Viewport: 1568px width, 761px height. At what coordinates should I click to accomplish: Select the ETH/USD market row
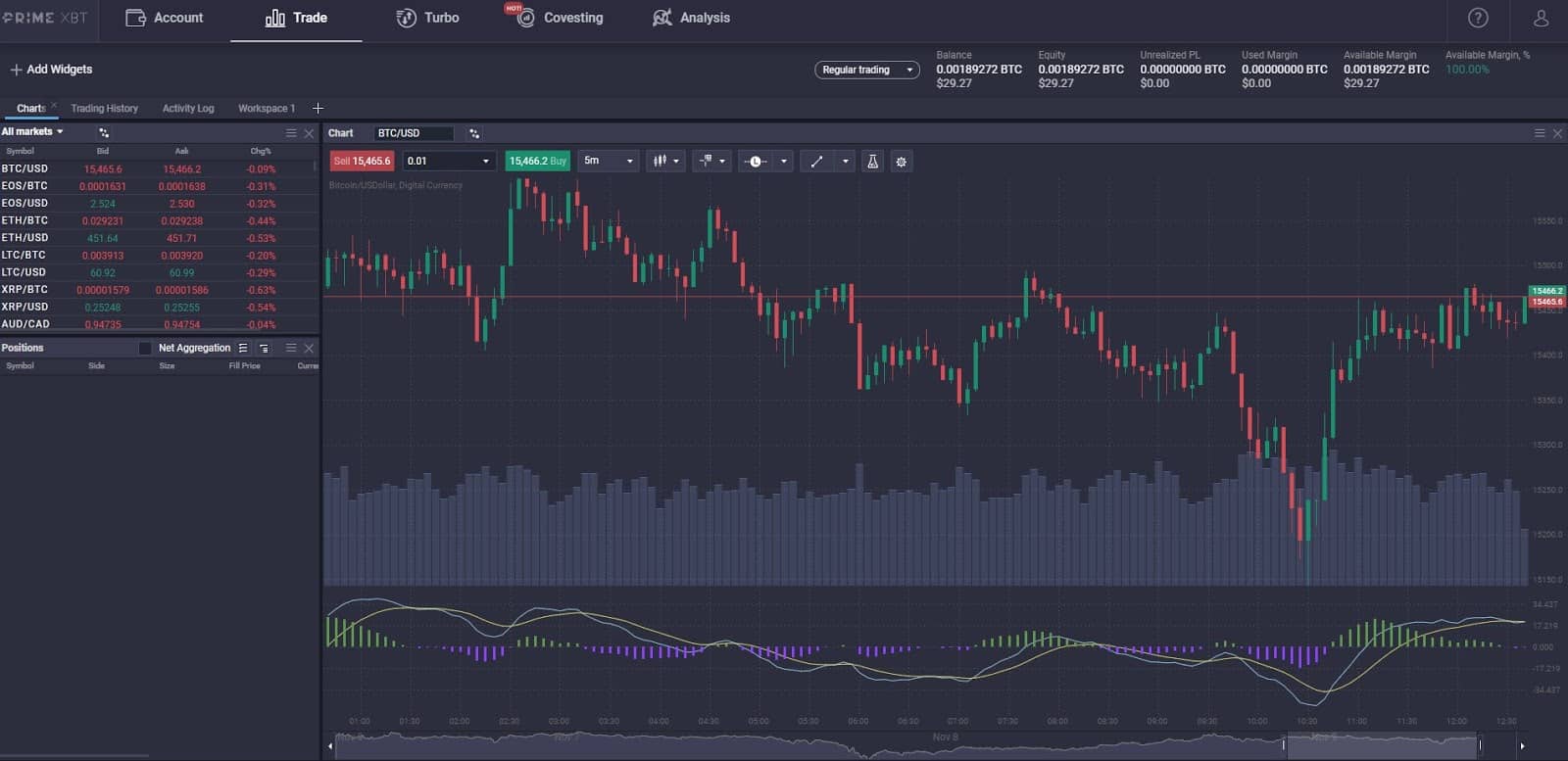(x=159, y=237)
